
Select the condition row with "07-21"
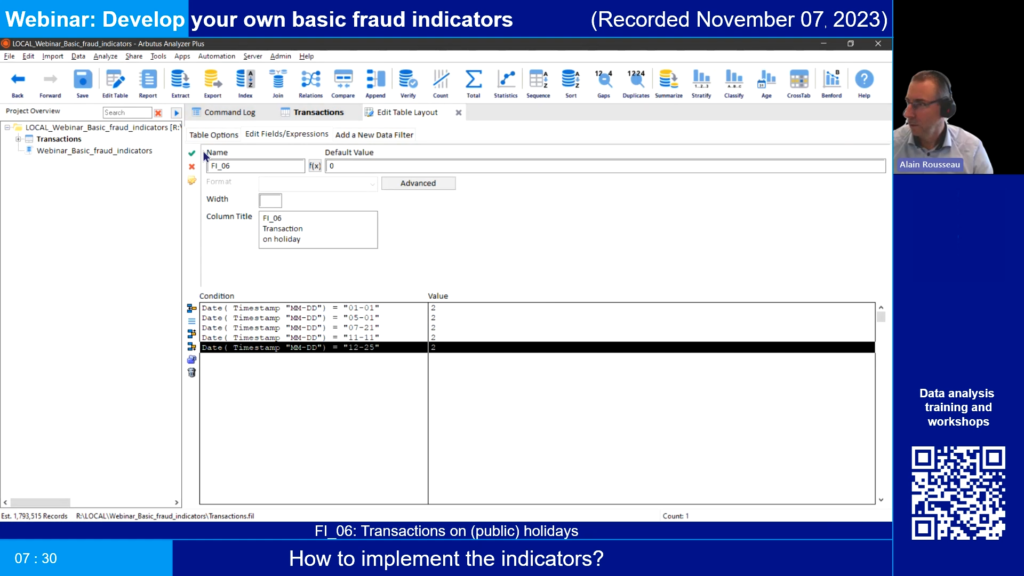click(537, 328)
